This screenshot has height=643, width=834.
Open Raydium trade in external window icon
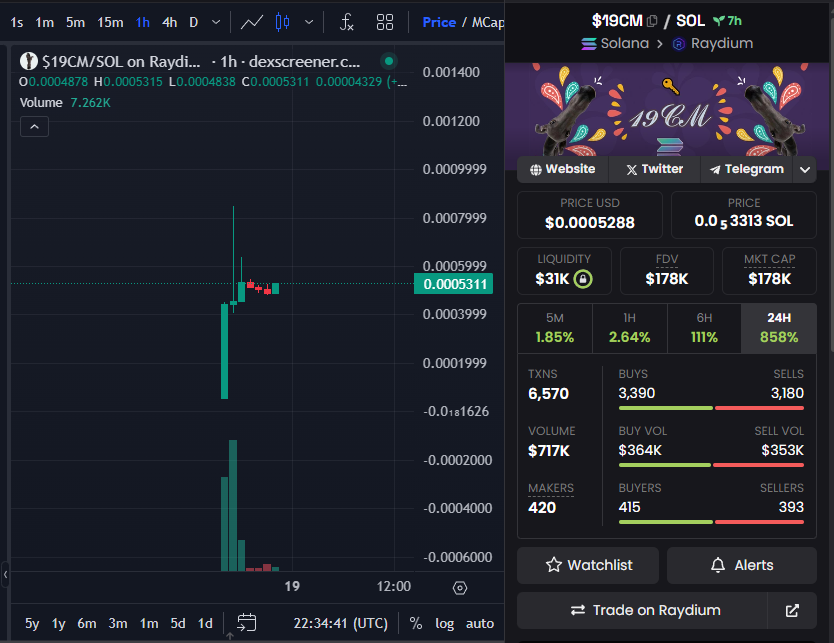click(x=792, y=611)
